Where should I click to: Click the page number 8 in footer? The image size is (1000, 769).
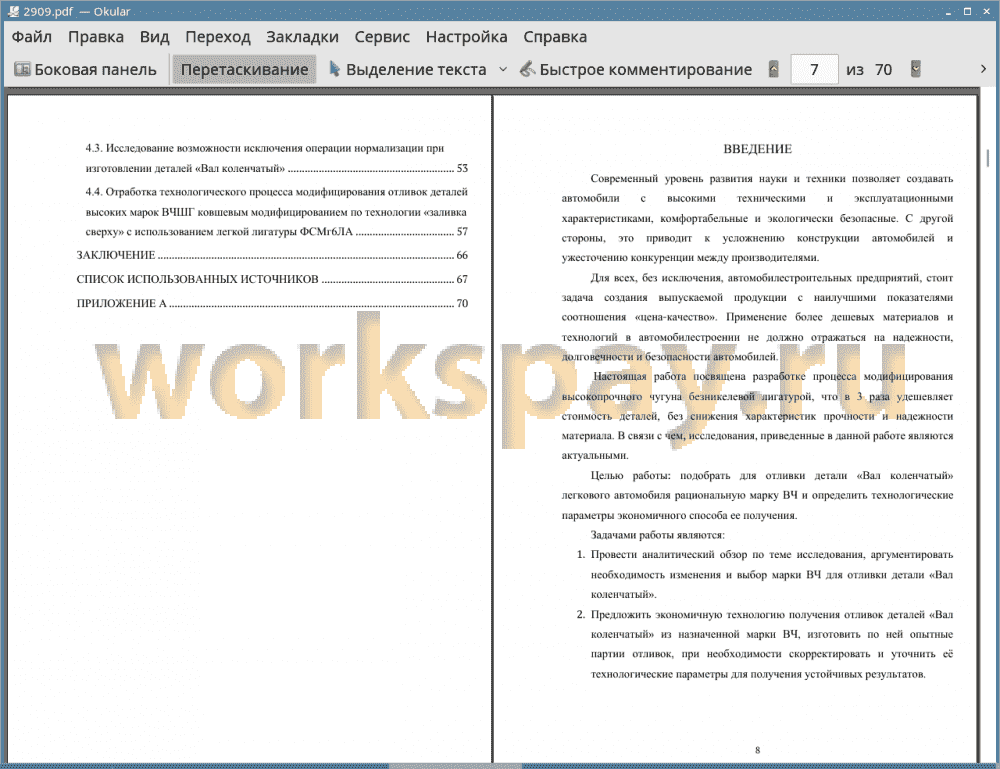coord(758,750)
